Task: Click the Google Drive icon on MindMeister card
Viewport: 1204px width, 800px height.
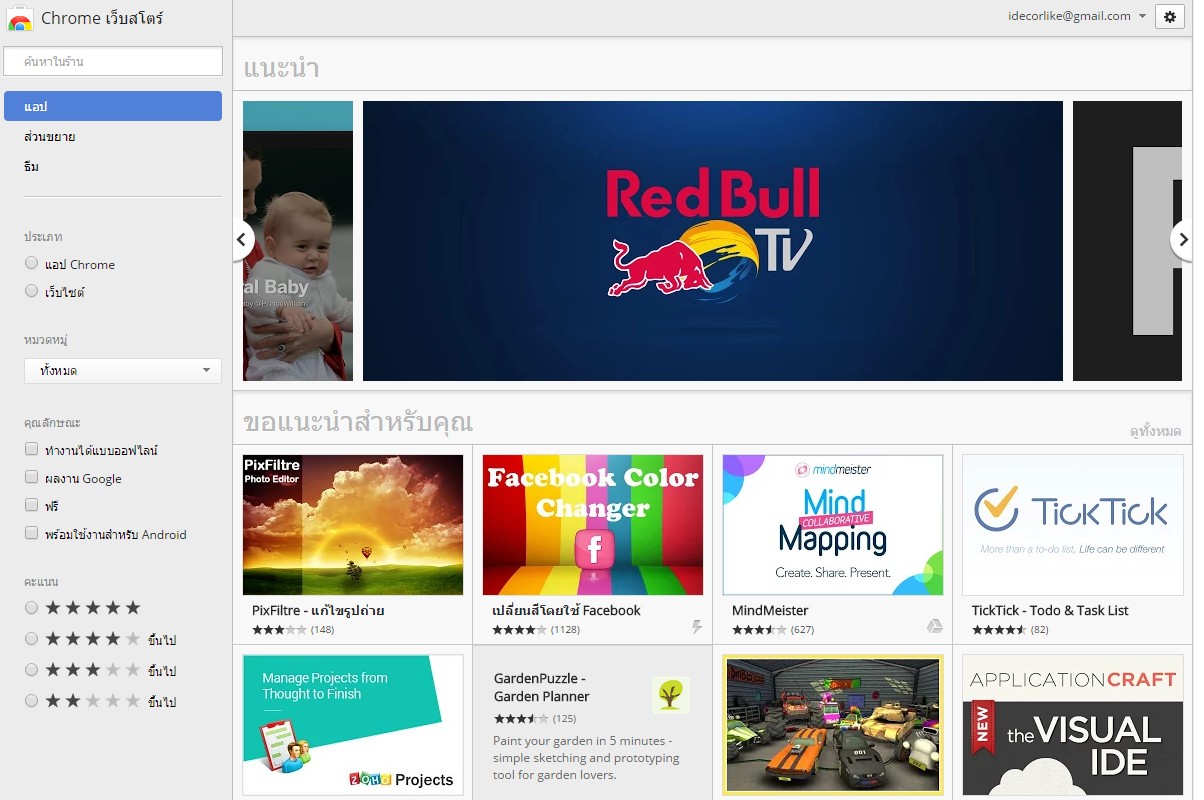Action: coord(934,626)
